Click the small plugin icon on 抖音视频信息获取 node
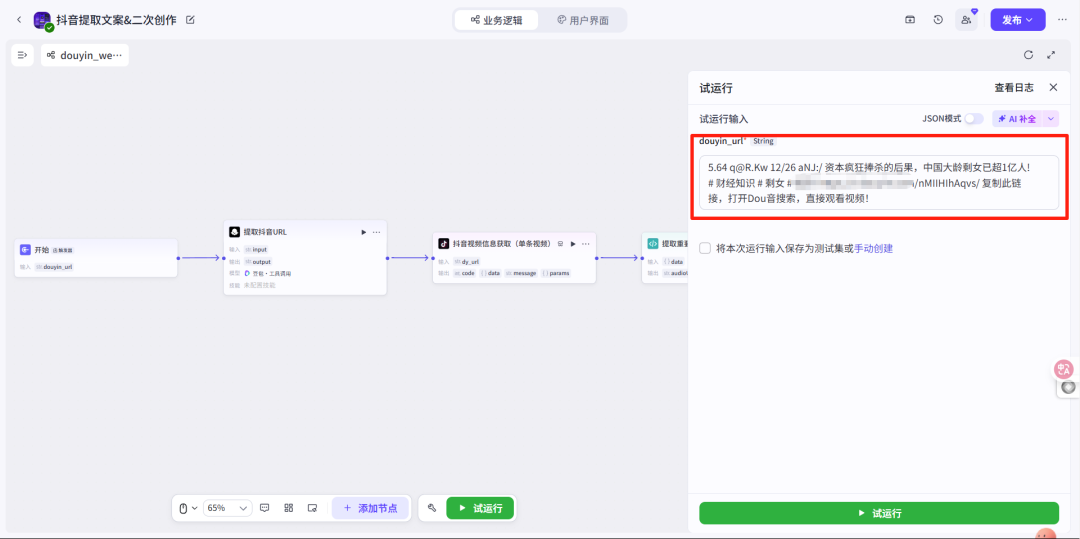 [561, 244]
